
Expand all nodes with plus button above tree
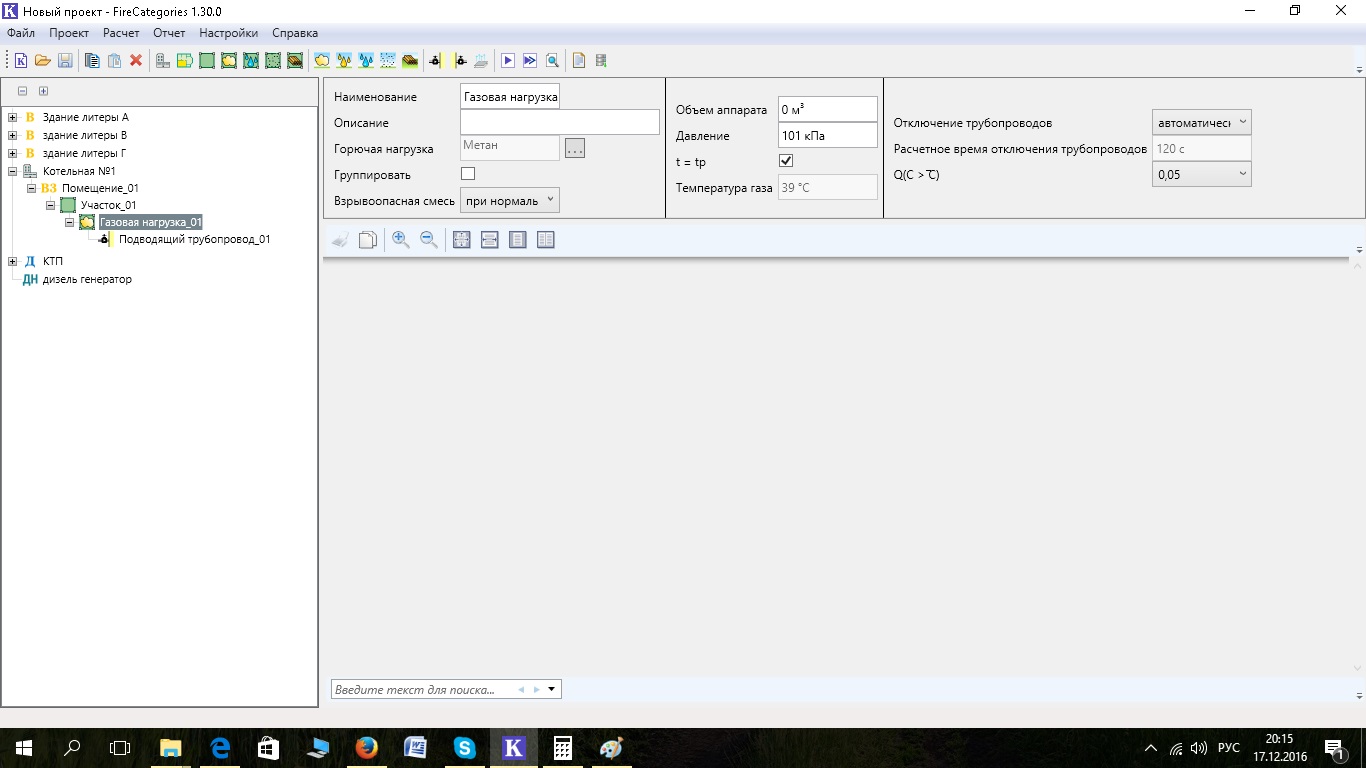[43, 91]
